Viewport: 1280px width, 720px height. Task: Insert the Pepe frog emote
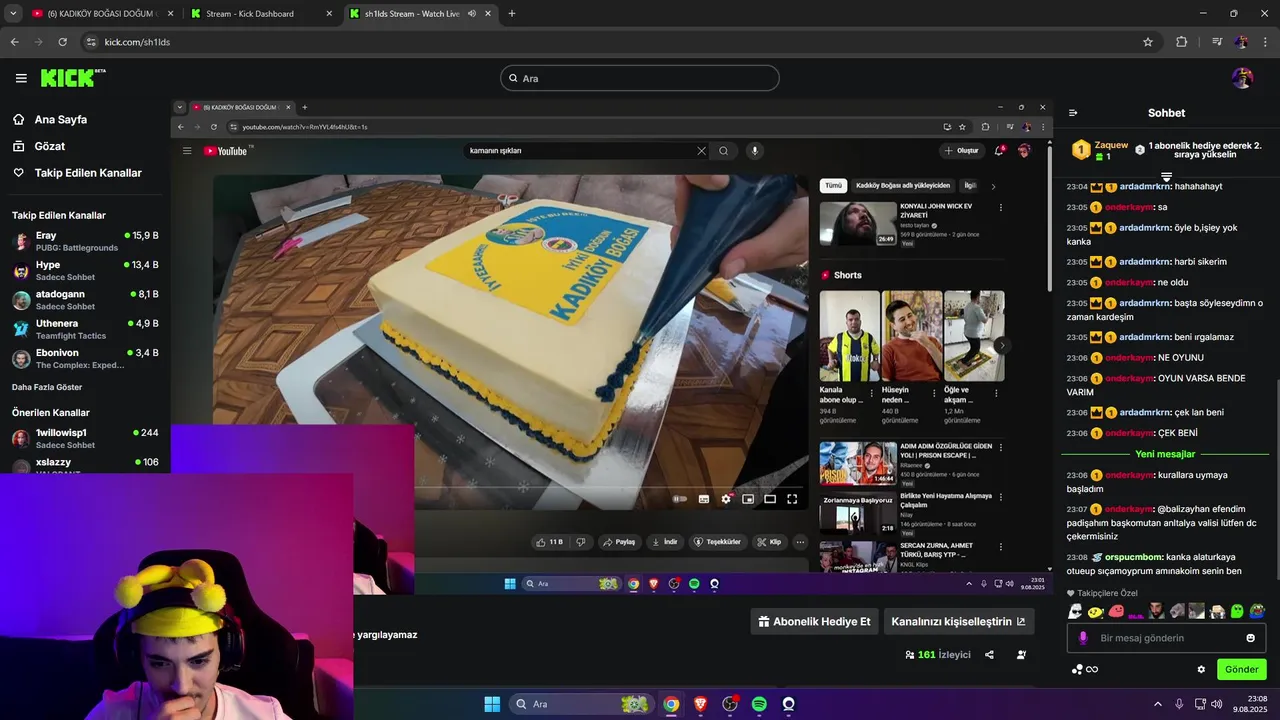[1257, 611]
